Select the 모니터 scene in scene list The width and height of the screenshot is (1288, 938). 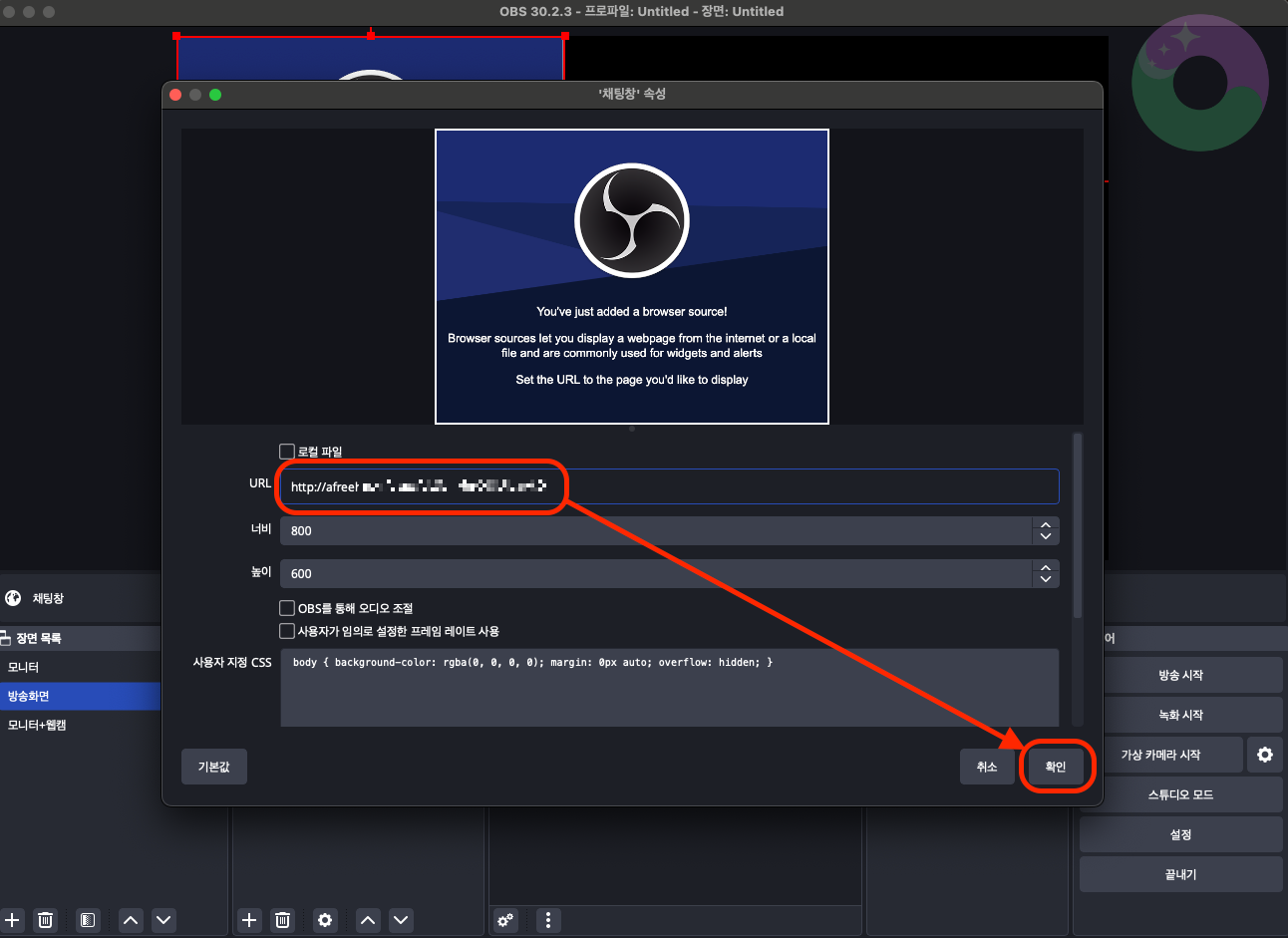80,667
